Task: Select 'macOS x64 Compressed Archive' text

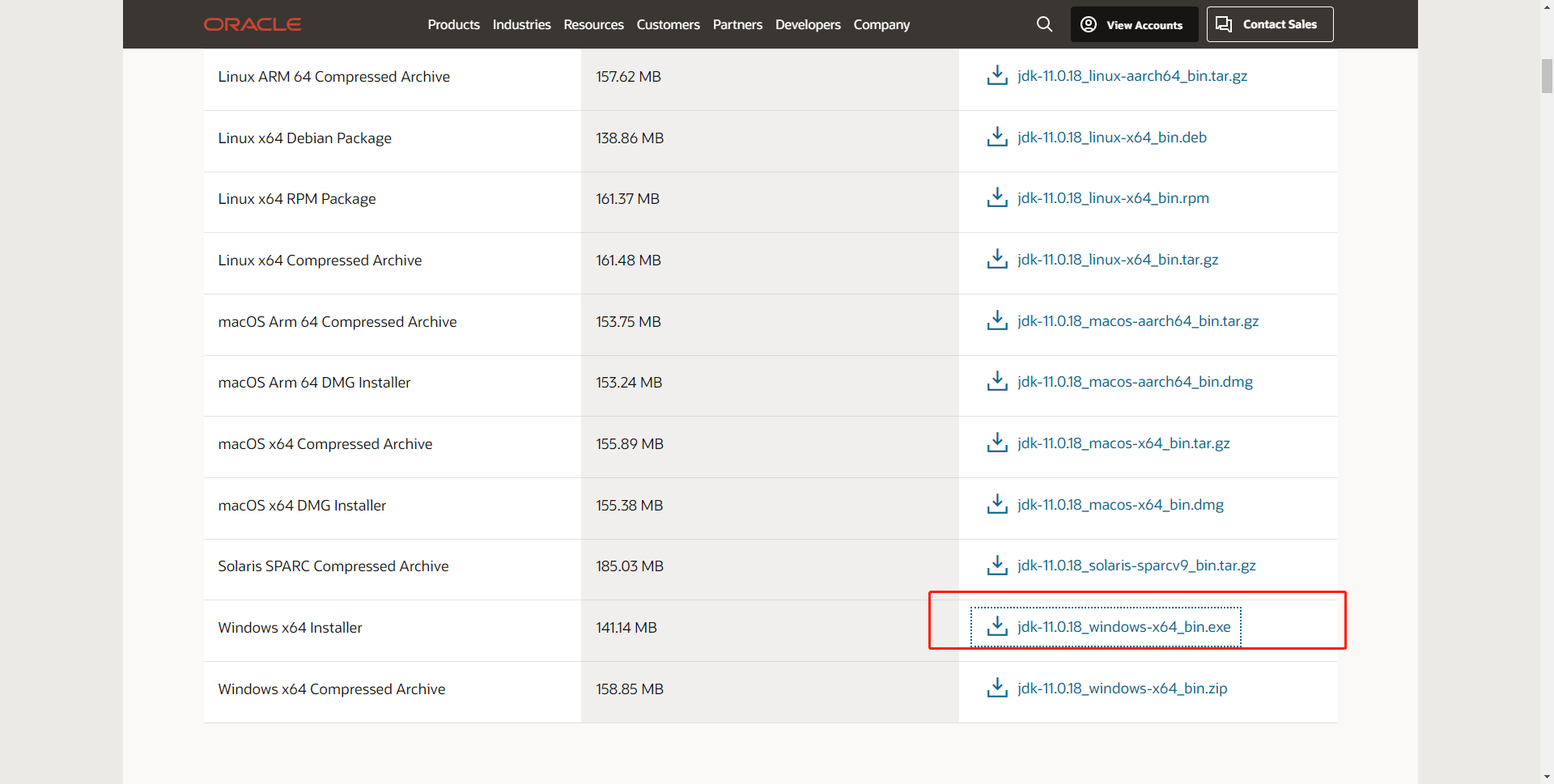Action: 325,443
